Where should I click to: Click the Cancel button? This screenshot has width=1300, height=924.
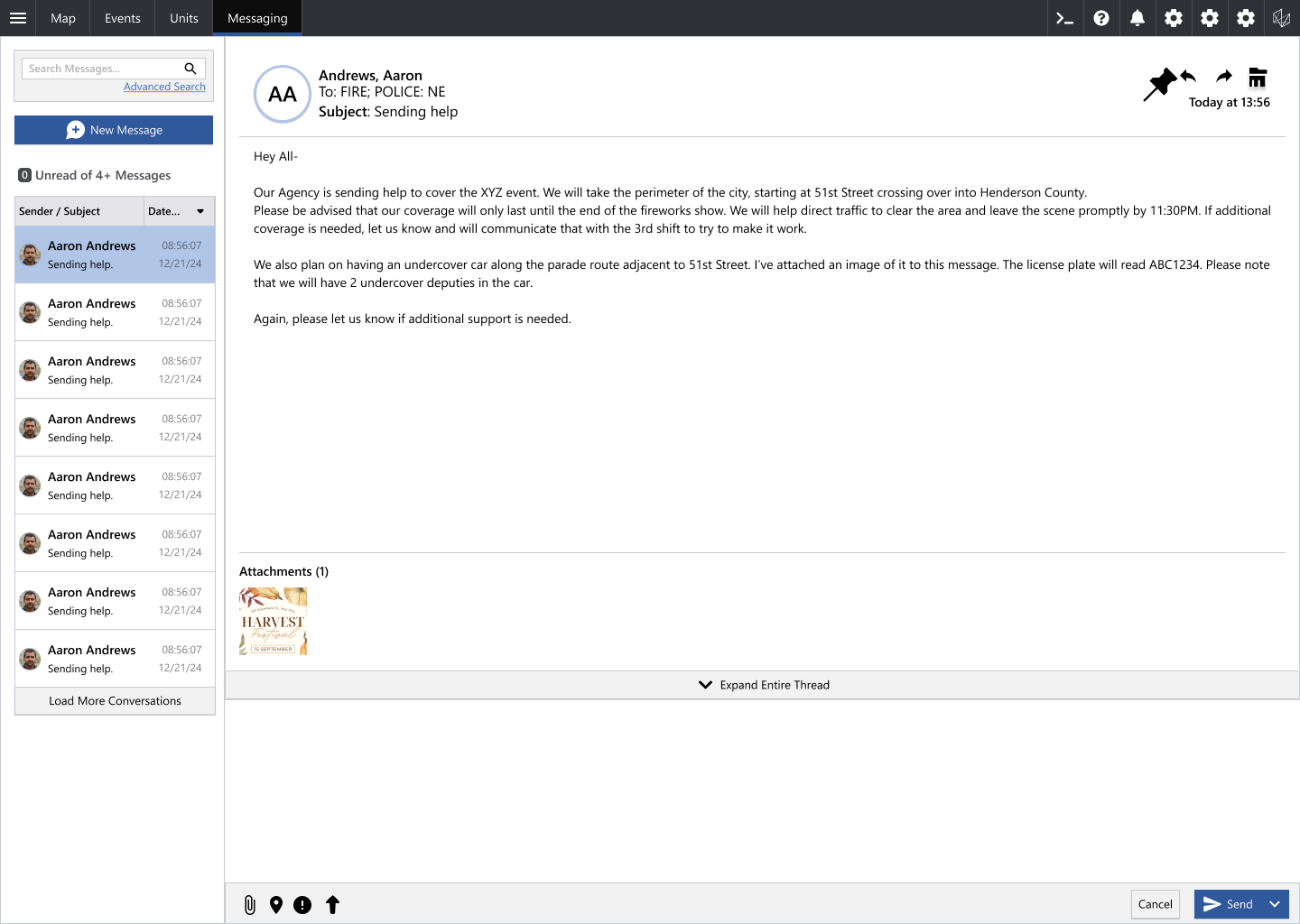click(1156, 904)
